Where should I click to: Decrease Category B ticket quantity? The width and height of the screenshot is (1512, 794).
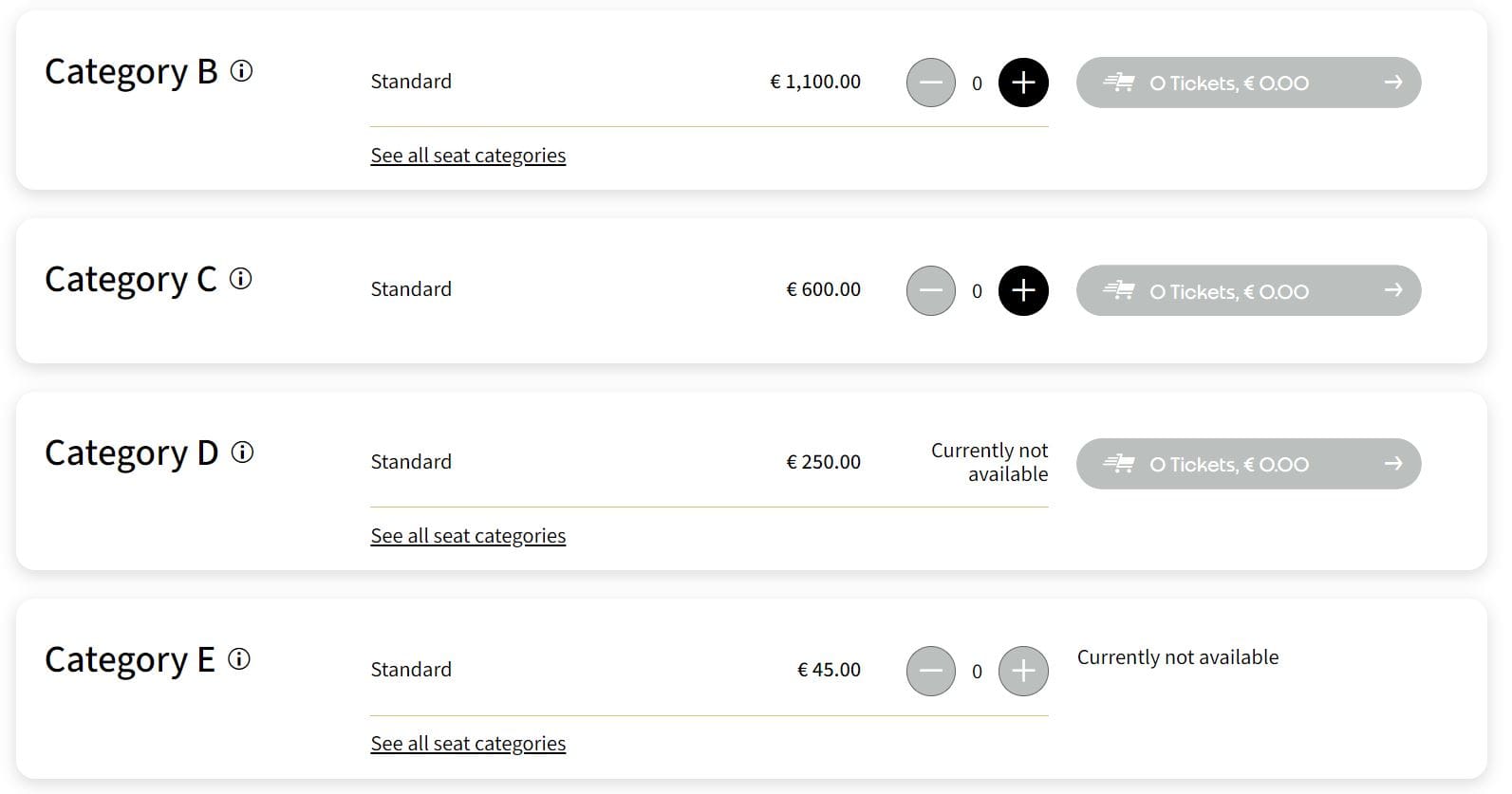coord(930,83)
